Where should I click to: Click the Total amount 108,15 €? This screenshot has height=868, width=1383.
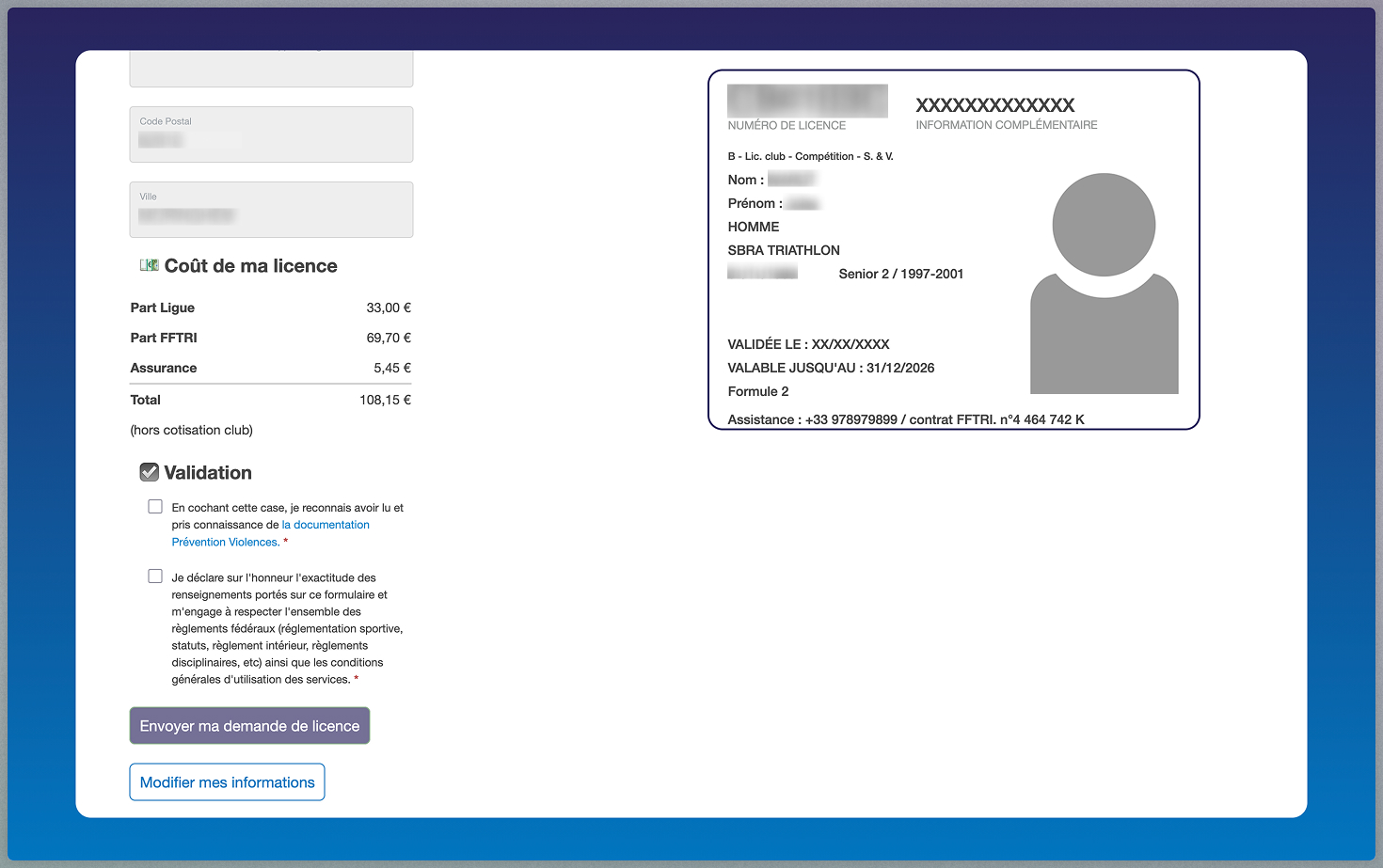(385, 400)
